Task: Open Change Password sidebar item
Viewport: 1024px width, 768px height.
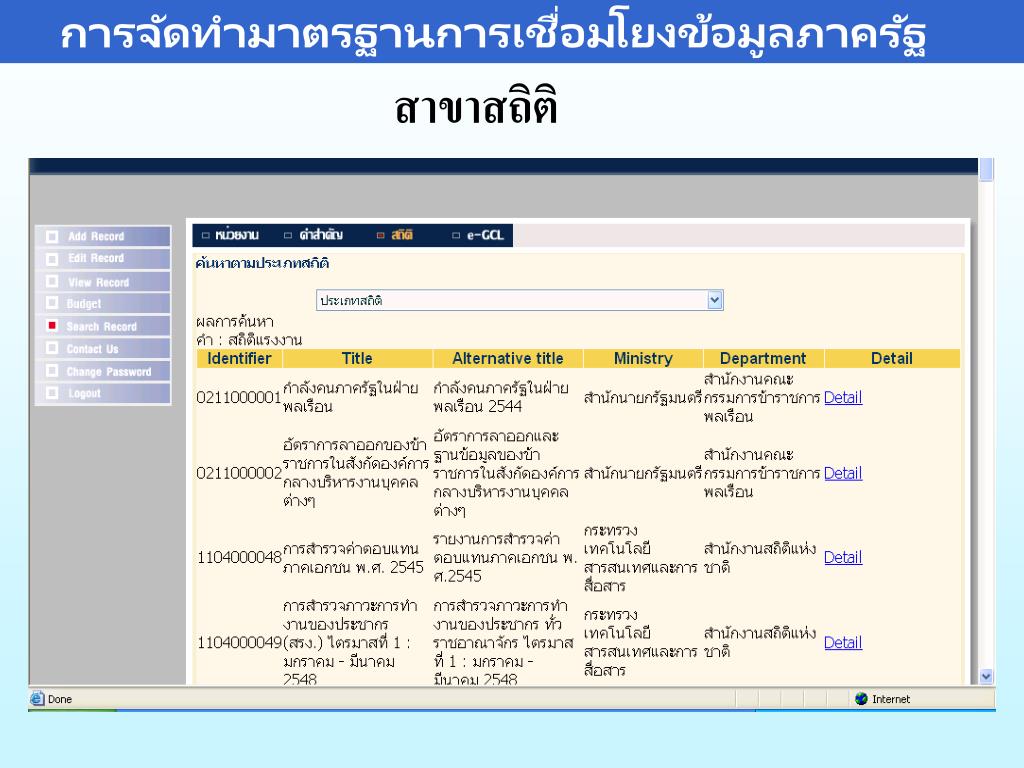Action: (103, 371)
